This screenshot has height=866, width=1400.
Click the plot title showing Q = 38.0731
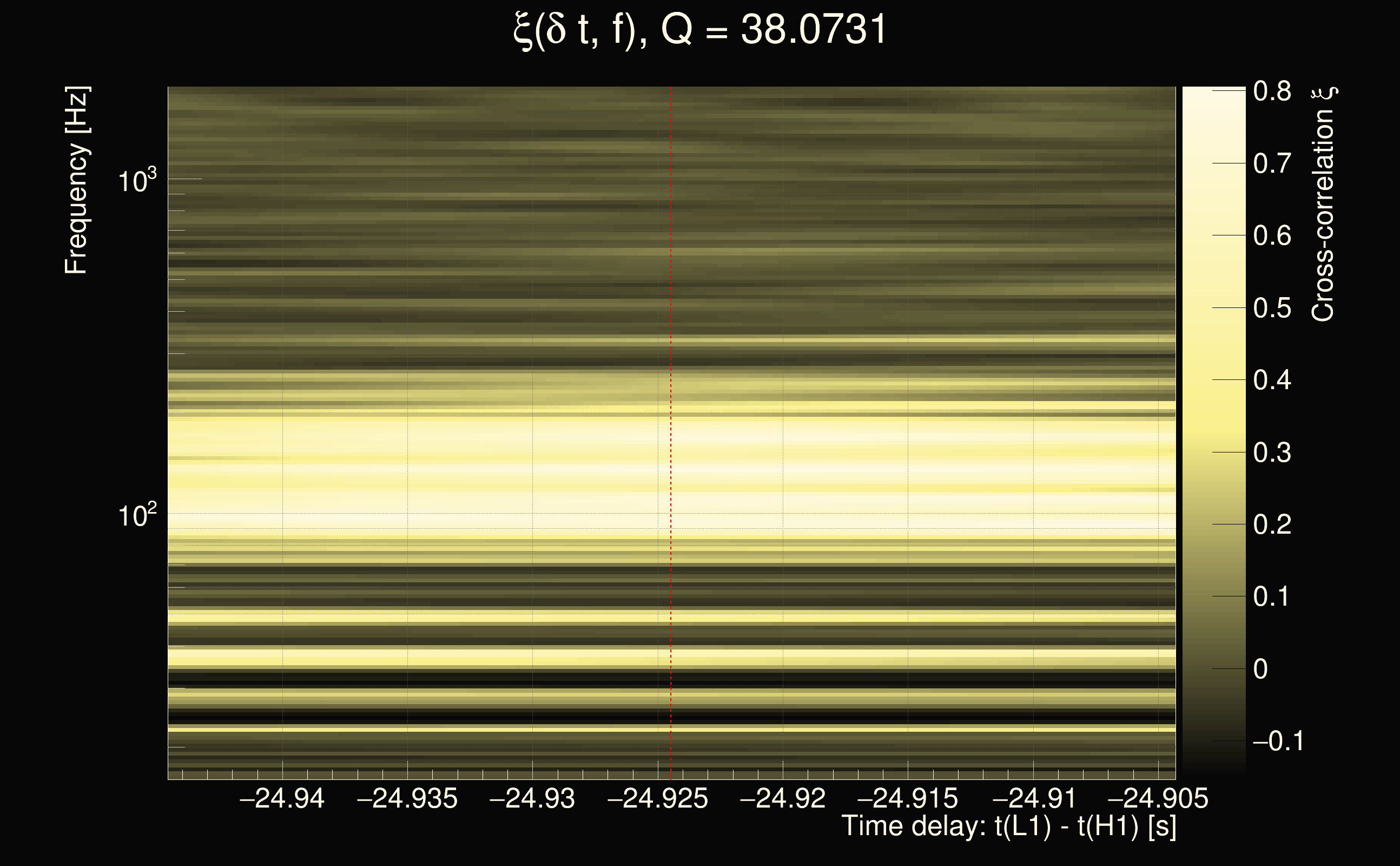coord(699,30)
